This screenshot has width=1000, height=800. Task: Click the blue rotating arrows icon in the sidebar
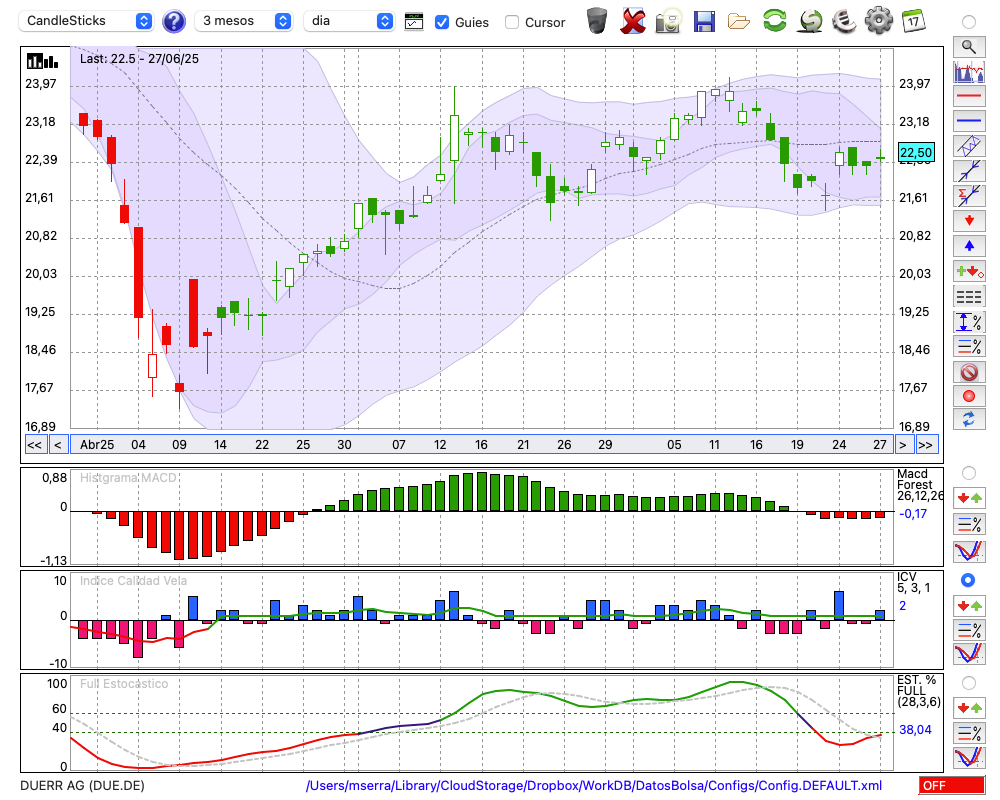click(x=969, y=420)
